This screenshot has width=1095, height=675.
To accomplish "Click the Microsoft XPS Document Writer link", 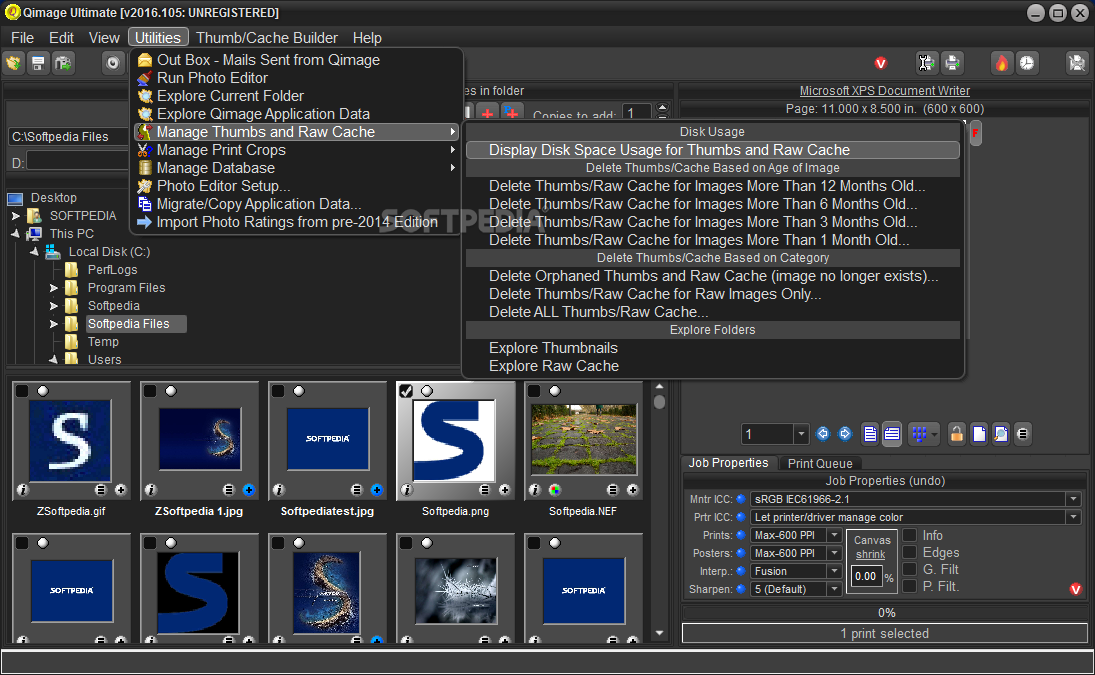I will coord(884,91).
